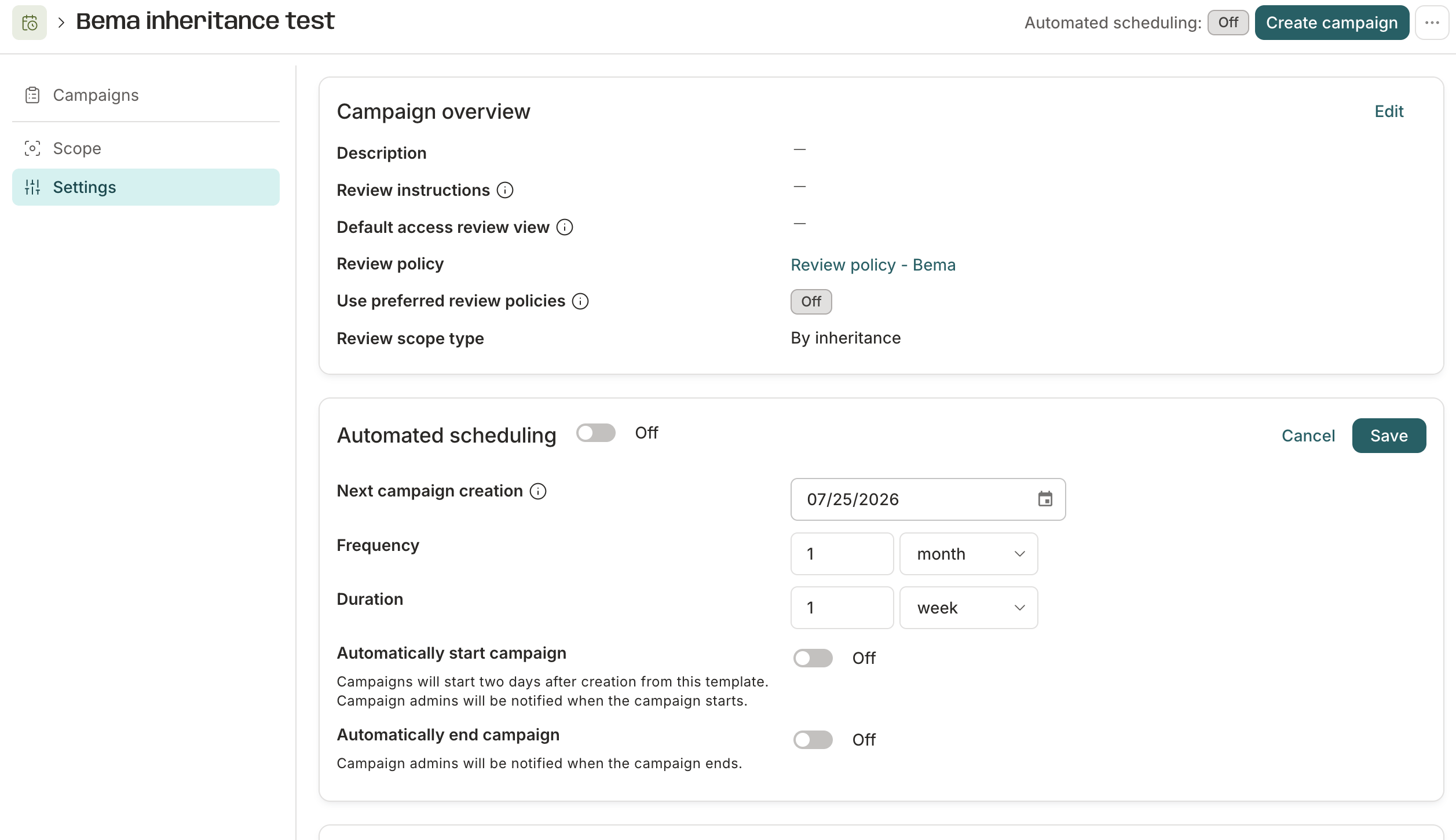Show info for Use preferred review policies
Image resolution: width=1456 pixels, height=840 pixels.
point(580,301)
